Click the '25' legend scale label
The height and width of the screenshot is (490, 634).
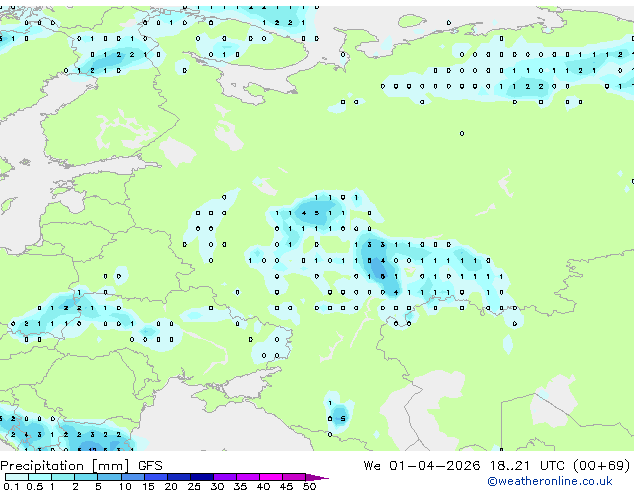coord(194,486)
